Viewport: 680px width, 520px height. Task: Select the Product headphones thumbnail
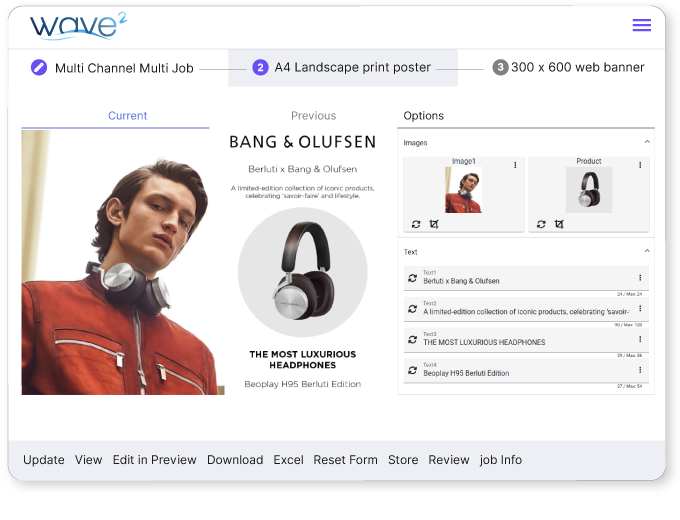589,190
